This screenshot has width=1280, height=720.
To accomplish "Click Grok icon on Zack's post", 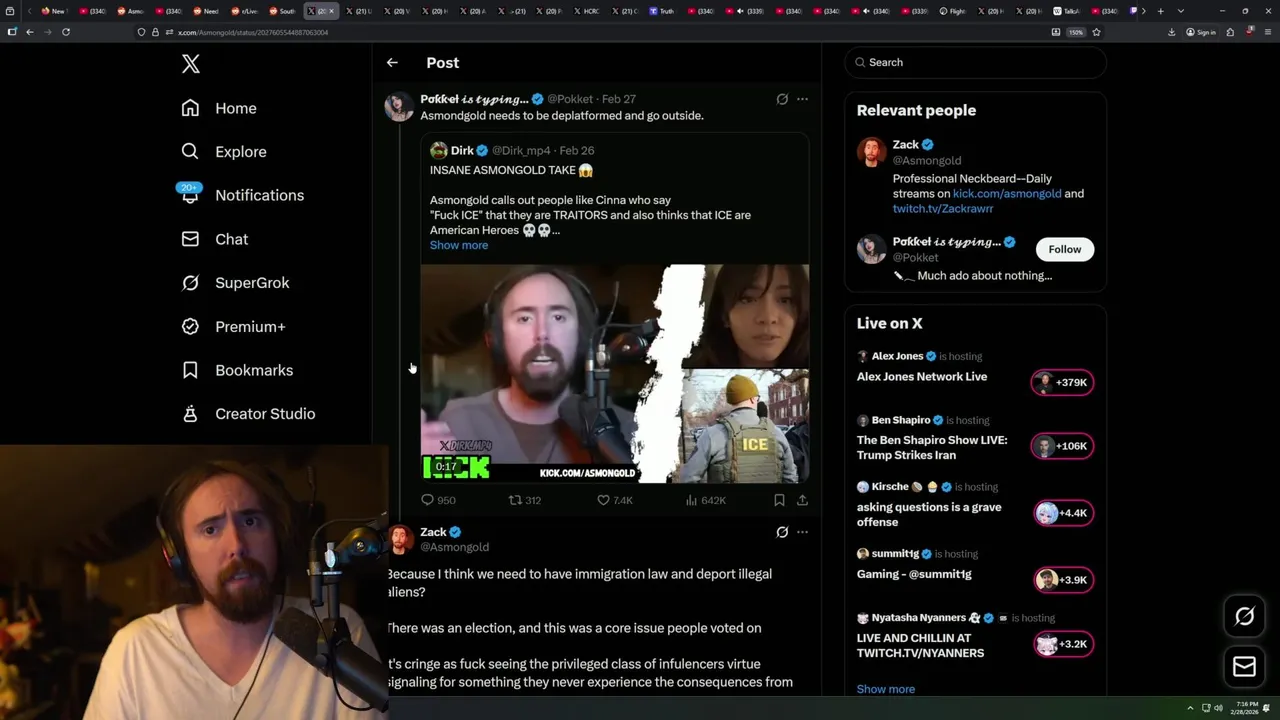I will (782, 532).
